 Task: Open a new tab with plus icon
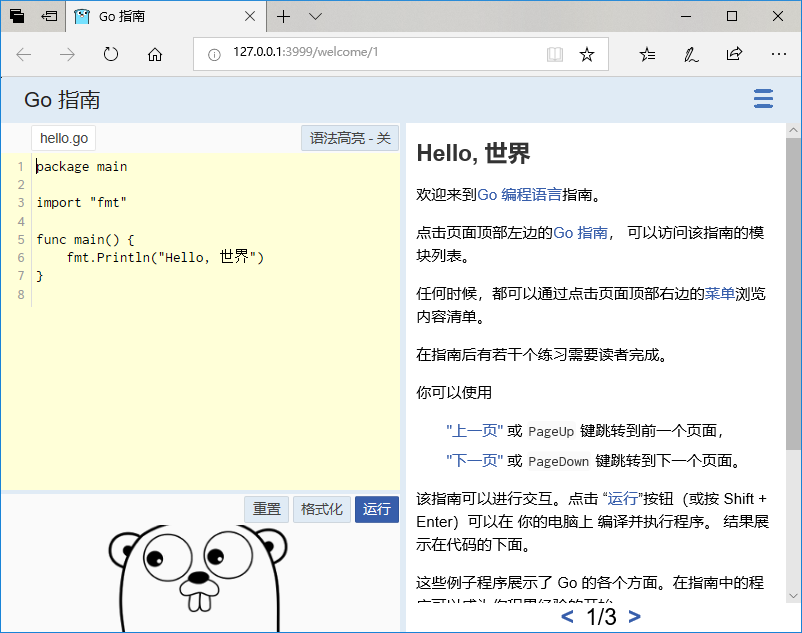point(283,16)
